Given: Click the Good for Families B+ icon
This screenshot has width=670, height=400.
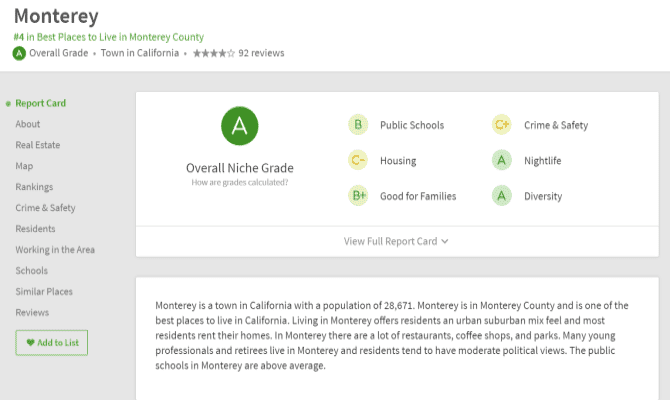Looking at the screenshot, I should 358,196.
